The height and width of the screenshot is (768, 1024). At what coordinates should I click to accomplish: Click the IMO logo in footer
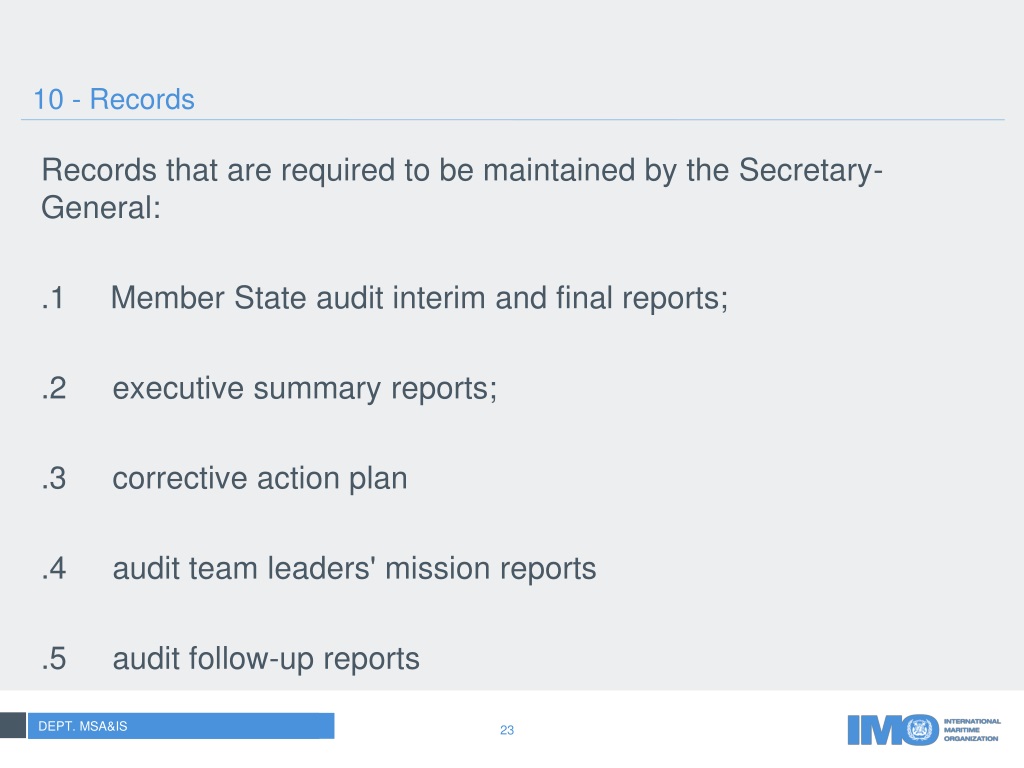pos(923,729)
